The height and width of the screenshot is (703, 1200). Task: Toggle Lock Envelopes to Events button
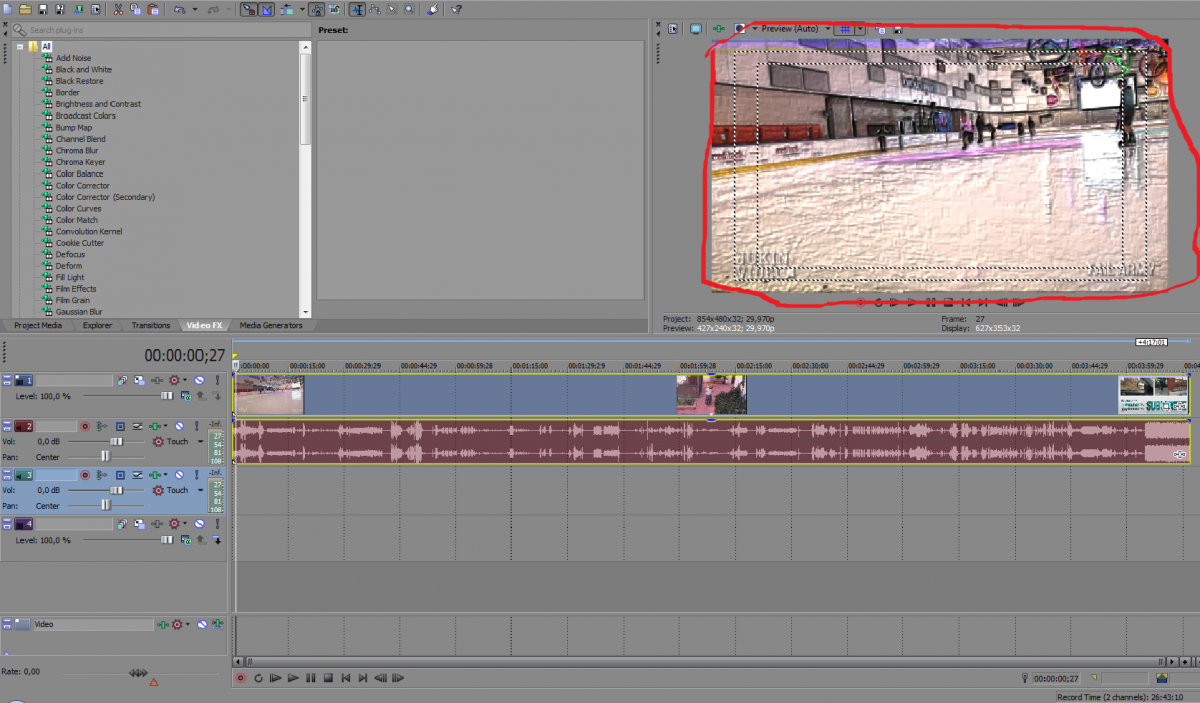[317, 9]
